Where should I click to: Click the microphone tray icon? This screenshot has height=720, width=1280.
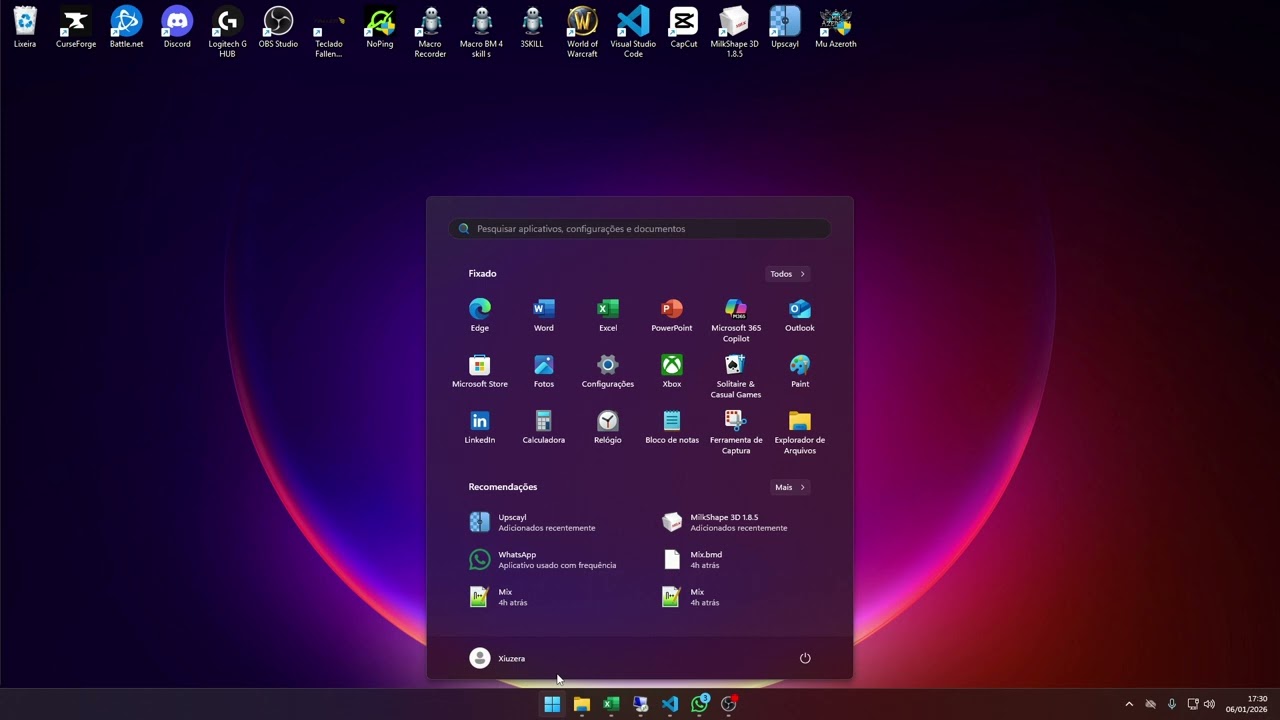coord(1172,704)
